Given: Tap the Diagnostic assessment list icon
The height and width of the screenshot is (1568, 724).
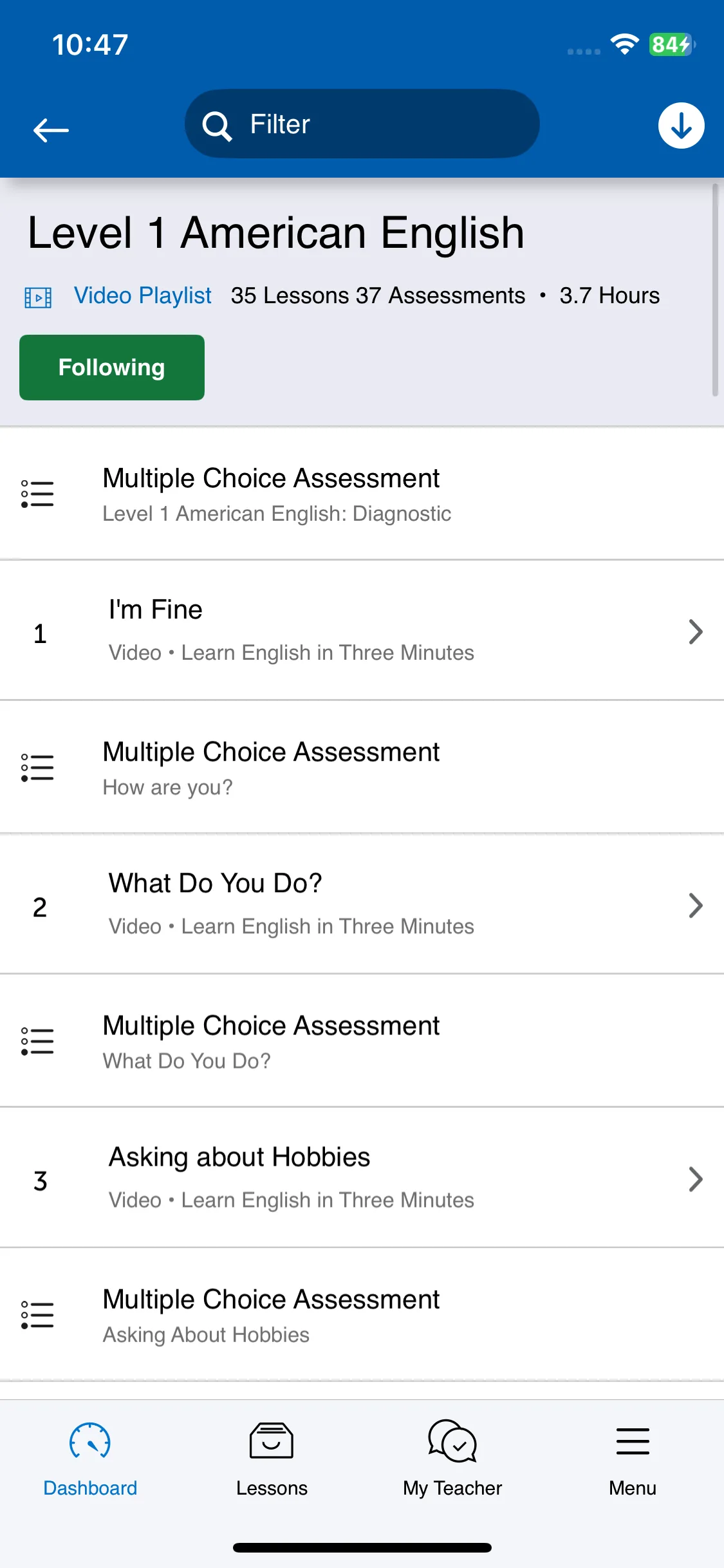Looking at the screenshot, I should click(x=37, y=494).
